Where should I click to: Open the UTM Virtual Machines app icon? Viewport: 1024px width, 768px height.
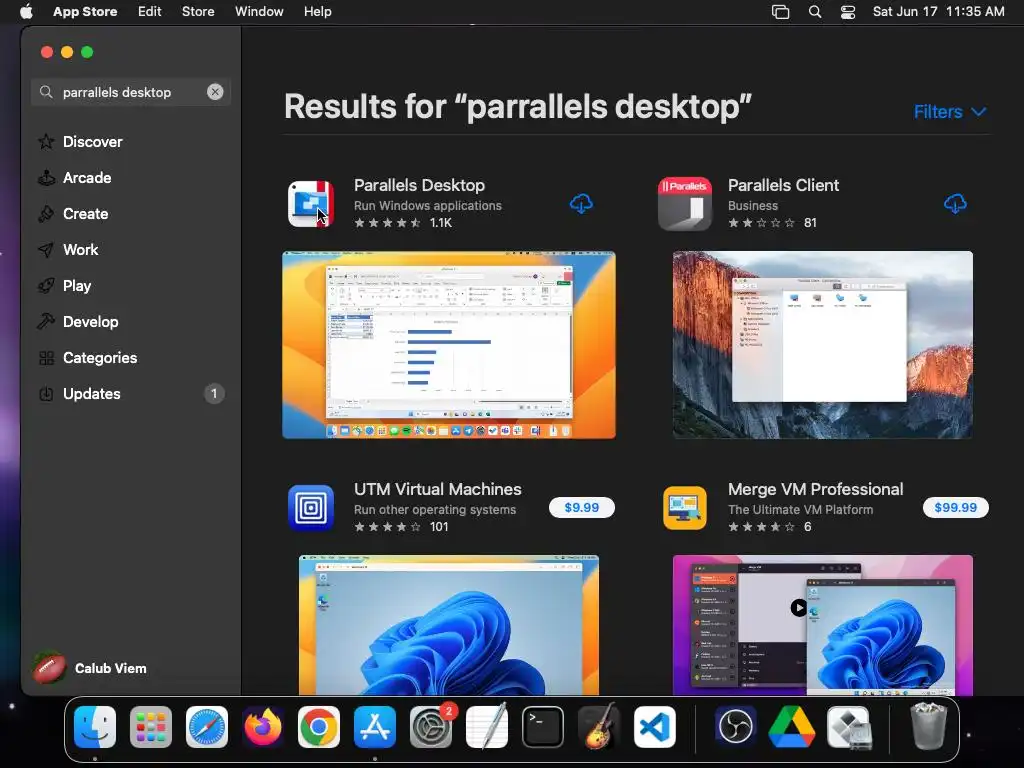pos(311,507)
